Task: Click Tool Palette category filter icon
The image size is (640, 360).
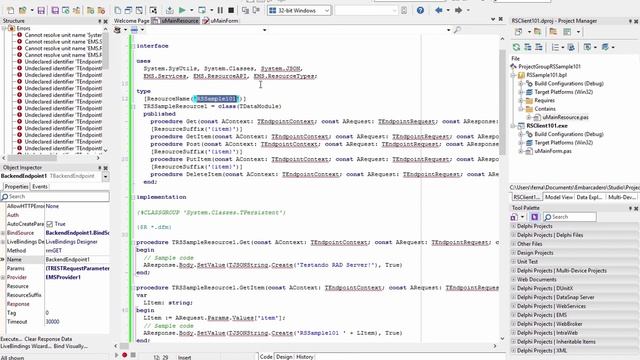Action: pos(534,217)
